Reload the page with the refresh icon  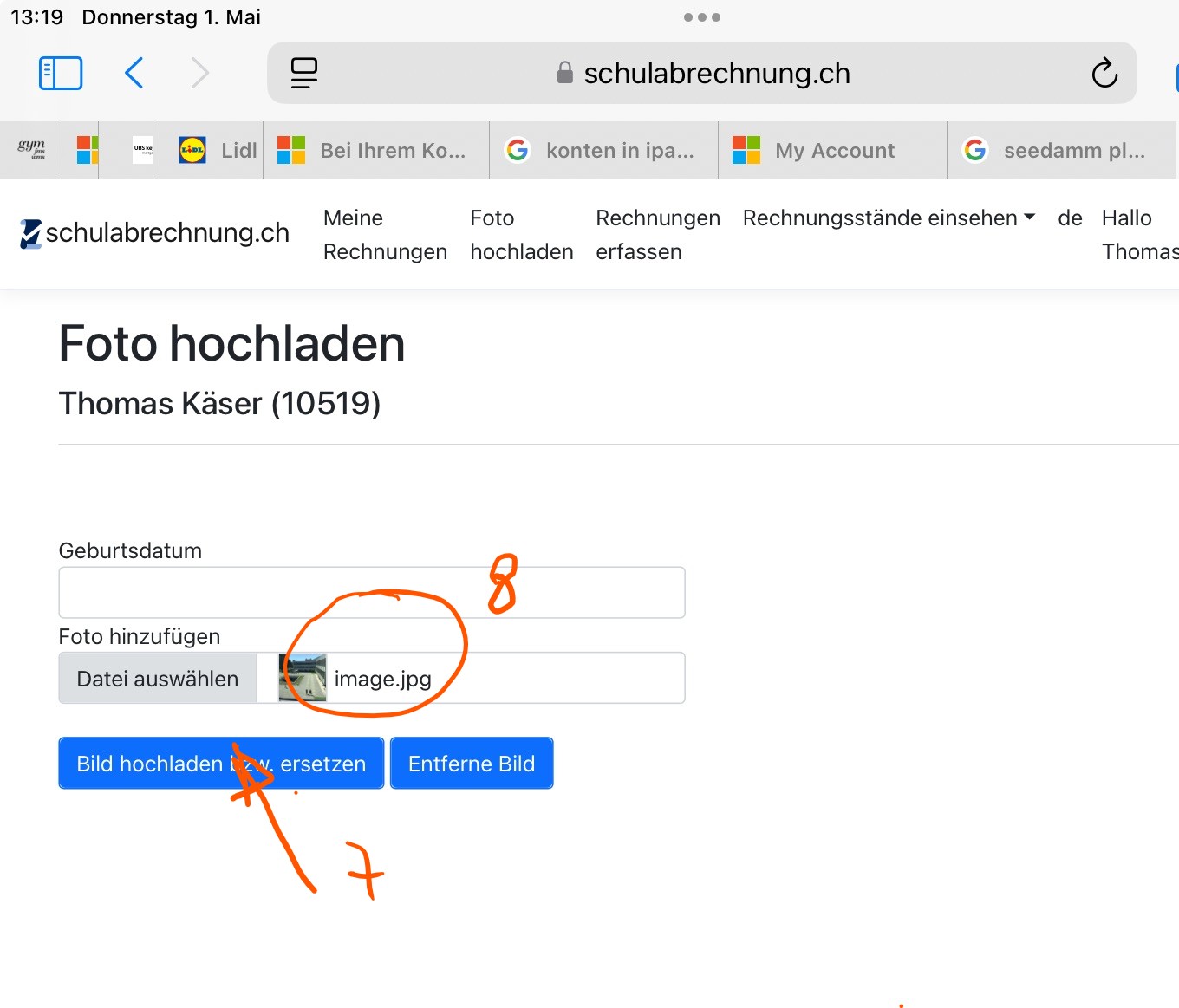[1104, 74]
